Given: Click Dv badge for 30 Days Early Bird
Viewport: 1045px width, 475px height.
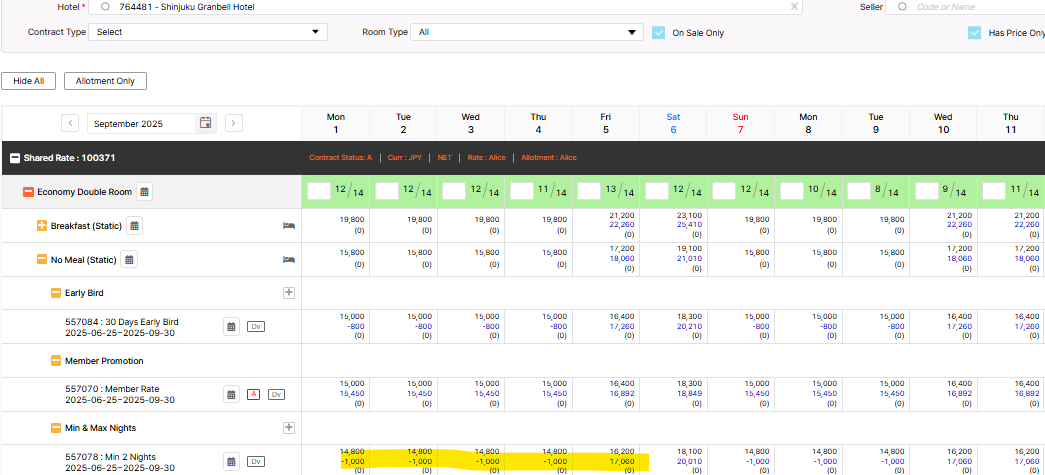Looking at the screenshot, I should (255, 326).
